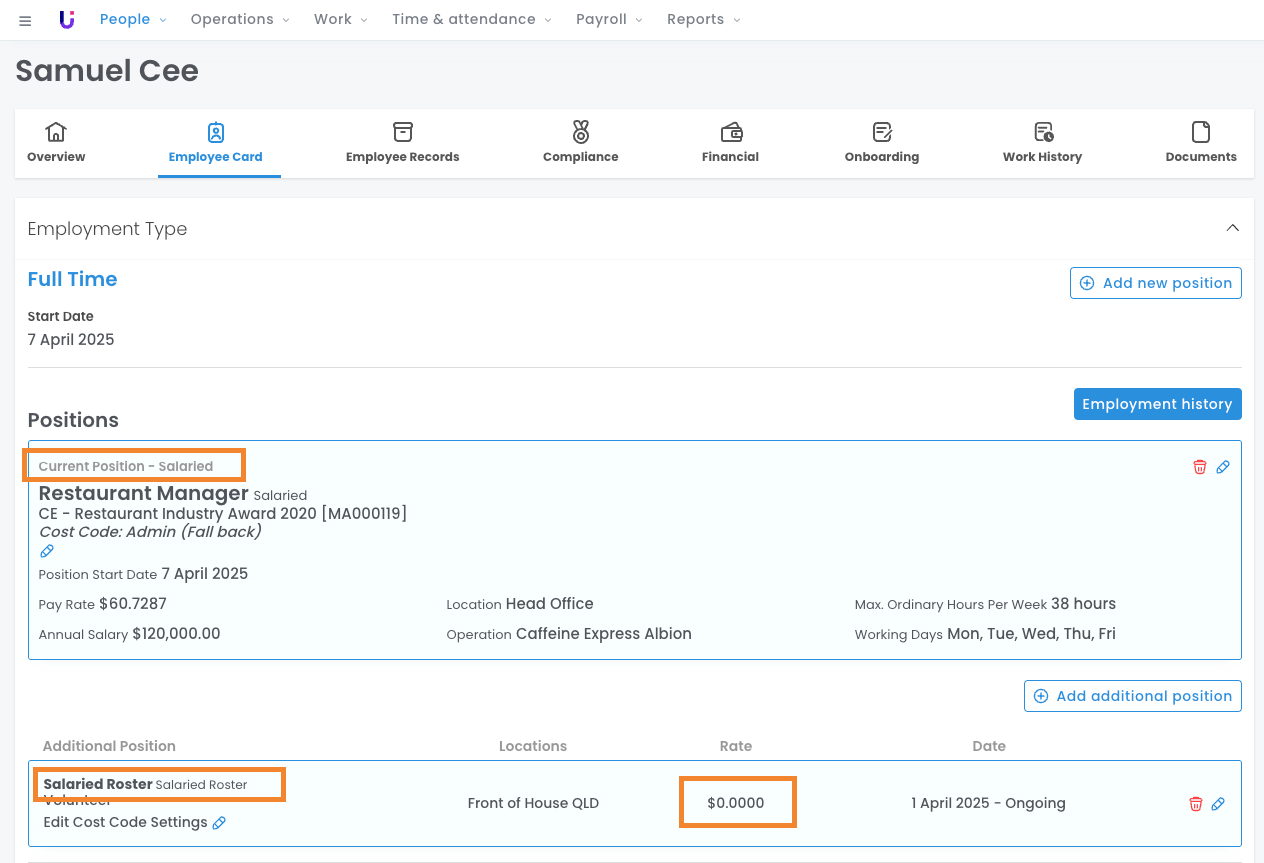Open Employment history
The image size is (1264, 863).
(1157, 404)
